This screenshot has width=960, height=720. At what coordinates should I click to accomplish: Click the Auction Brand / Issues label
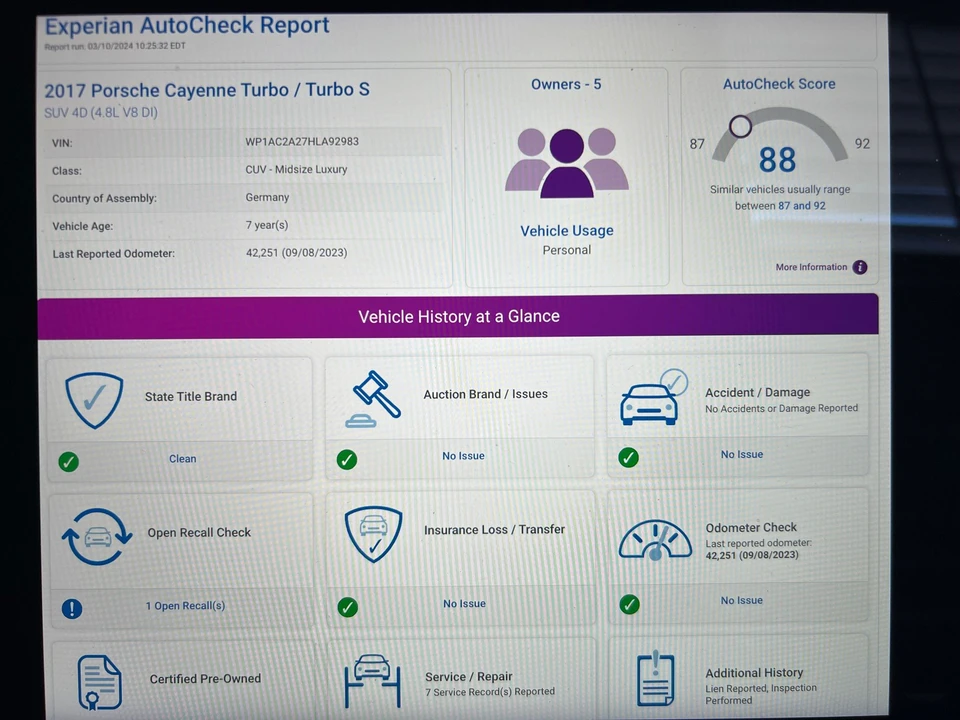click(486, 394)
